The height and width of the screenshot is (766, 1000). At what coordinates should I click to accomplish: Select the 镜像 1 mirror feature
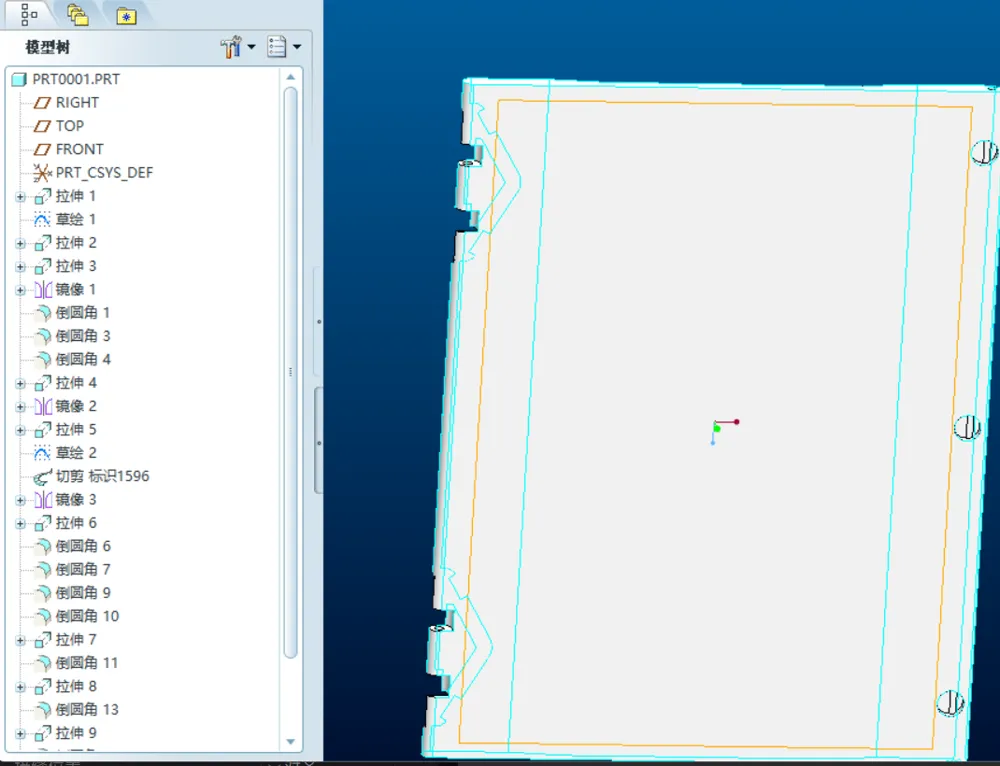coord(76,290)
